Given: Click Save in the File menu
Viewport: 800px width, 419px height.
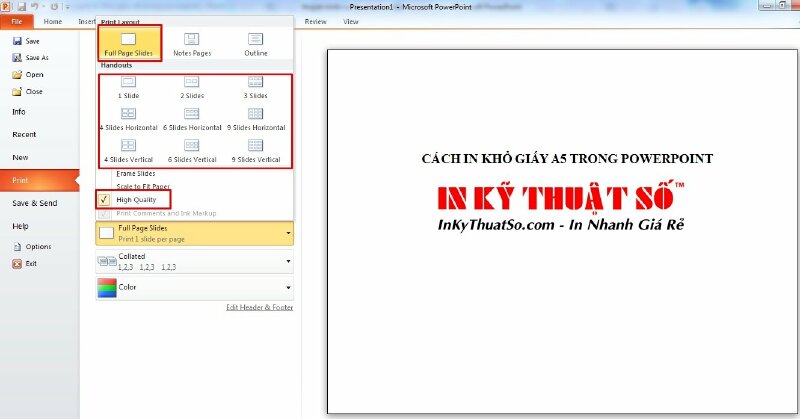Looking at the screenshot, I should 26,41.
